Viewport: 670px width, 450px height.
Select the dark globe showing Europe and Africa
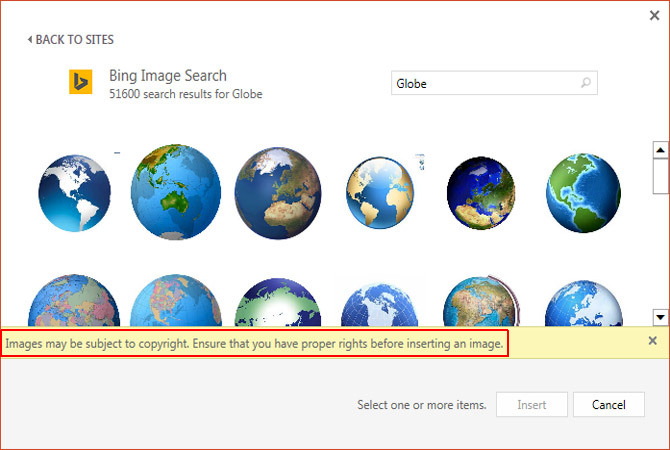click(x=278, y=193)
